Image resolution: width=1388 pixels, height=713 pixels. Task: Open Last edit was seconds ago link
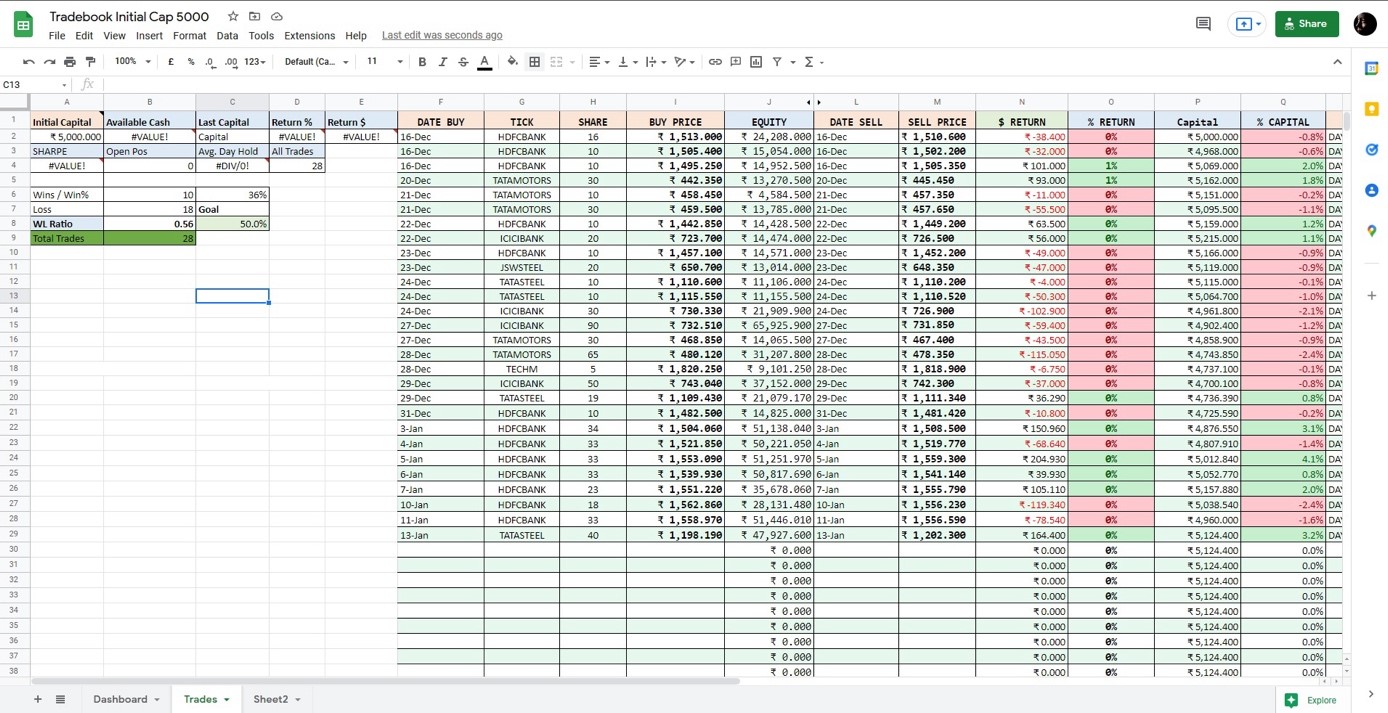point(442,35)
